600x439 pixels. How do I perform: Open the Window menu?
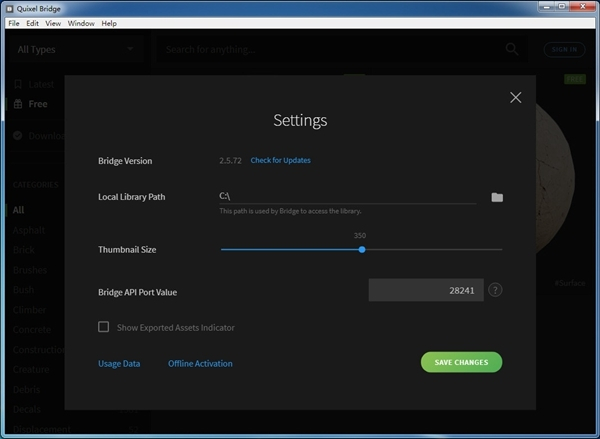(x=82, y=22)
